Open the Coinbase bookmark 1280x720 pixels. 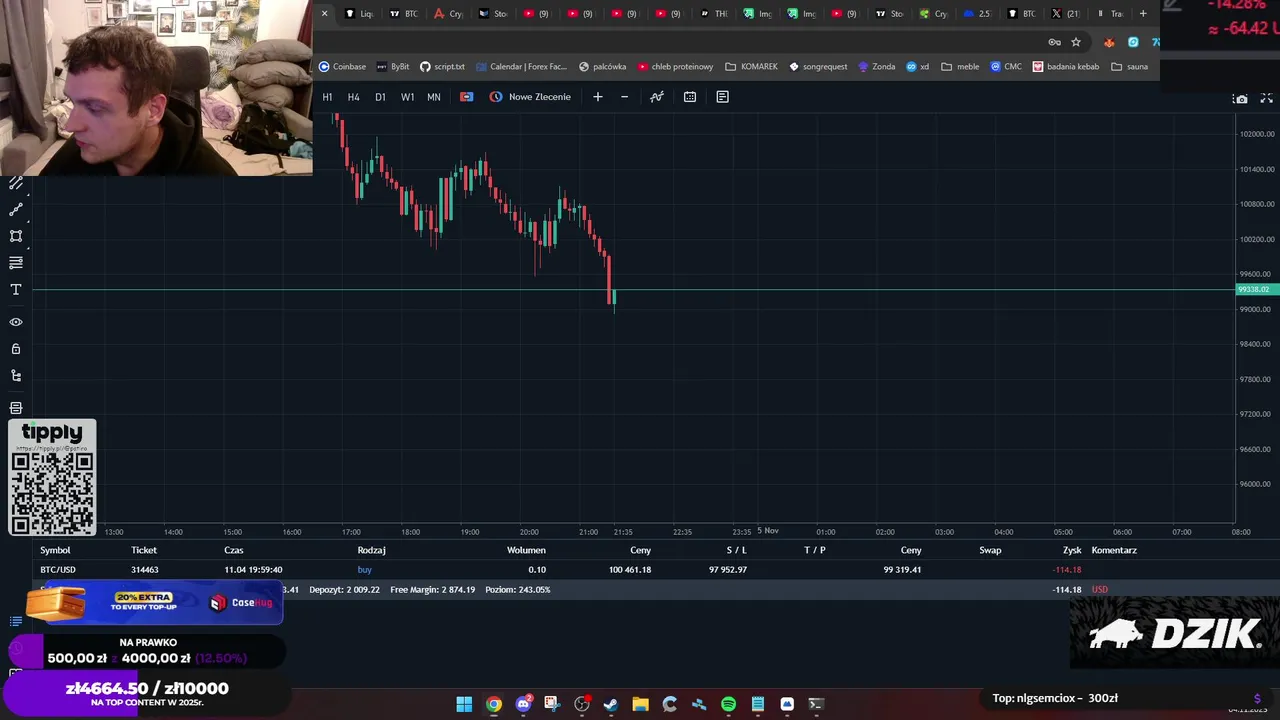click(x=342, y=67)
